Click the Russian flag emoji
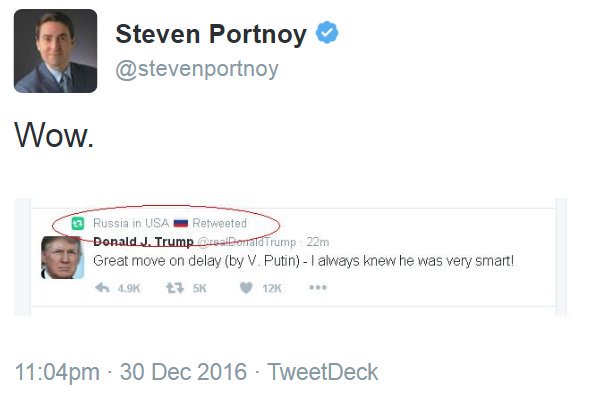 [181, 224]
